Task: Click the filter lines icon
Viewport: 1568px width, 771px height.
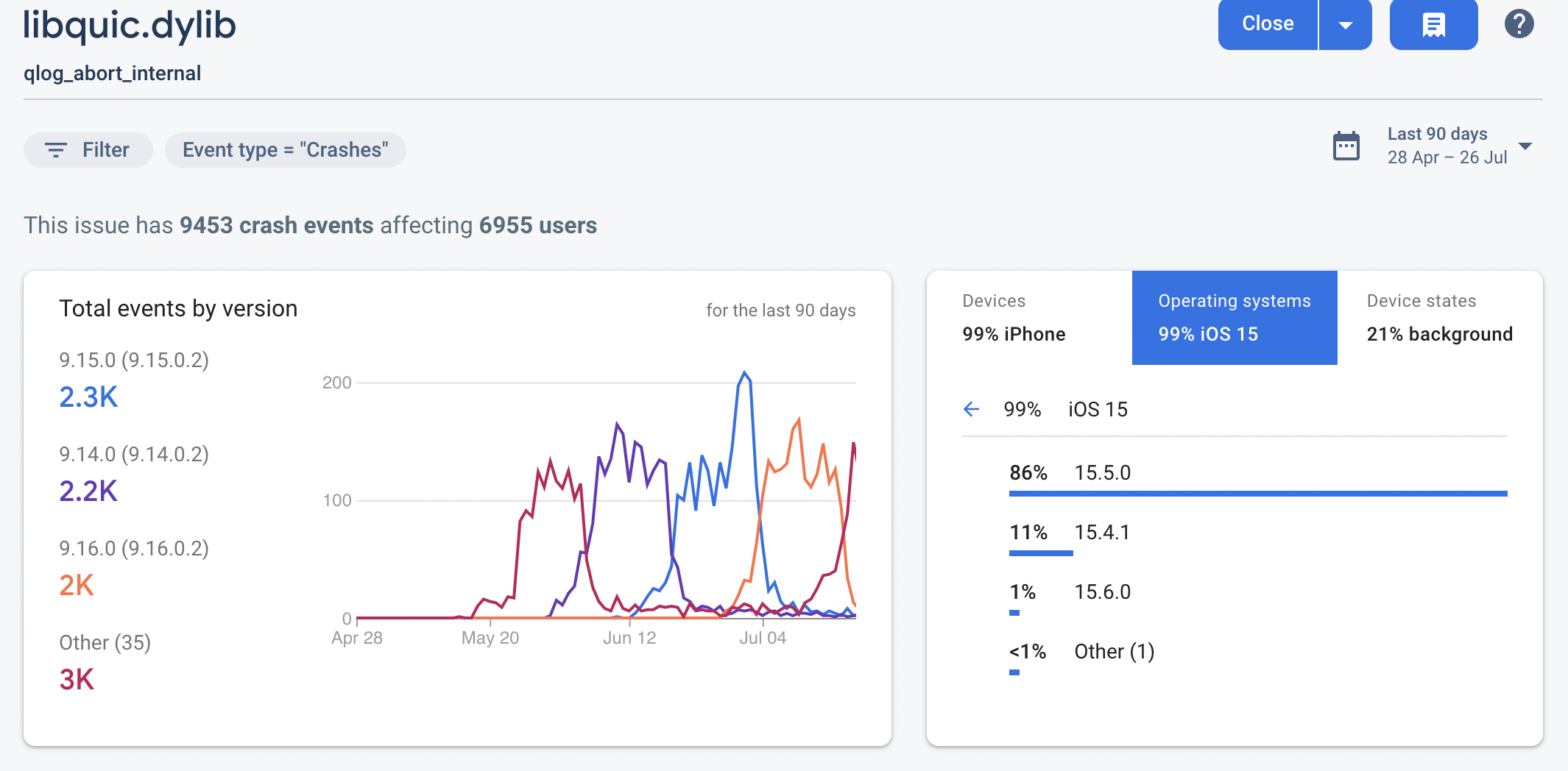Action: pos(56,150)
